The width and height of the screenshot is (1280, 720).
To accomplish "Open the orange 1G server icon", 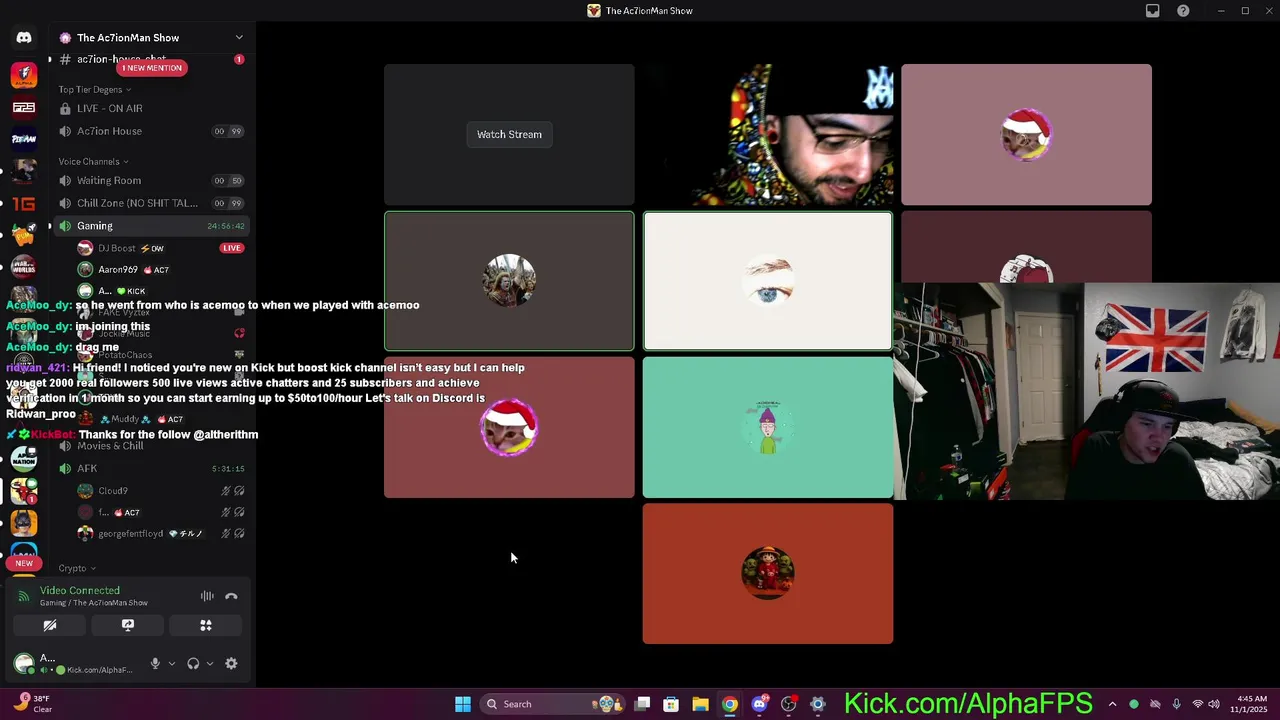I will pyautogui.click(x=24, y=203).
